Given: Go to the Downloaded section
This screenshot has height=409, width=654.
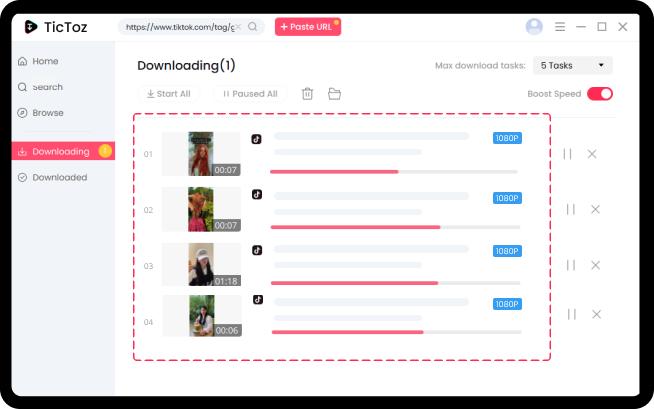Looking at the screenshot, I should (x=58, y=177).
